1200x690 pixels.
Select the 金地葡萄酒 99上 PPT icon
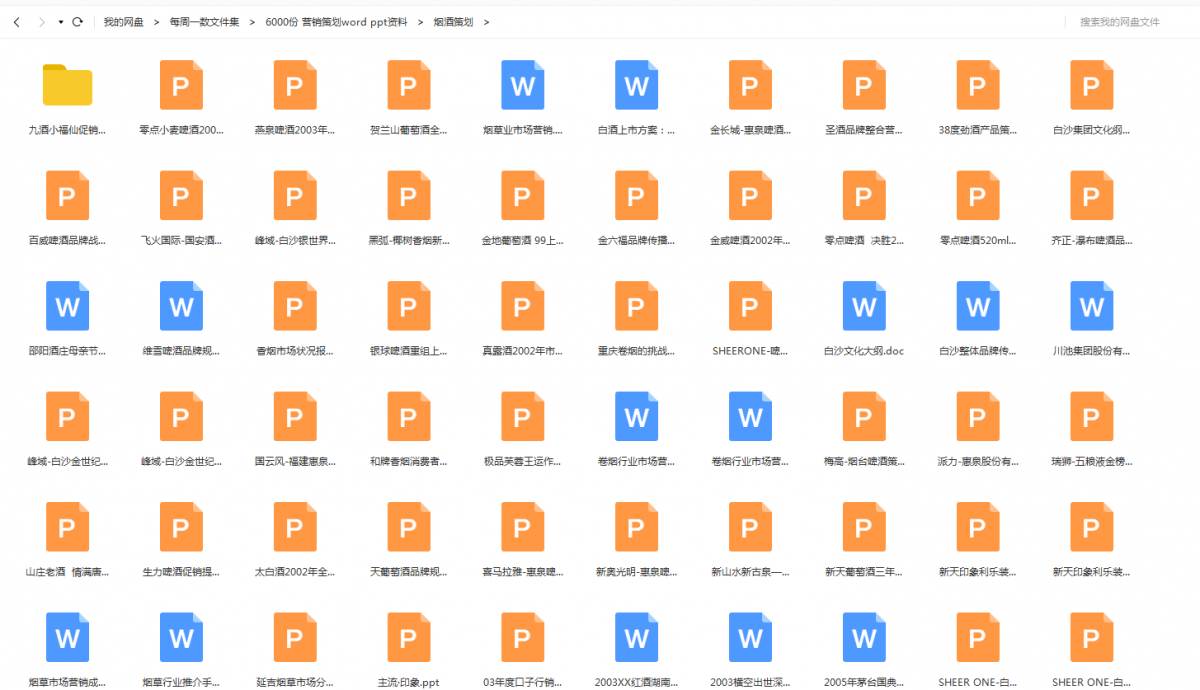[x=523, y=195]
